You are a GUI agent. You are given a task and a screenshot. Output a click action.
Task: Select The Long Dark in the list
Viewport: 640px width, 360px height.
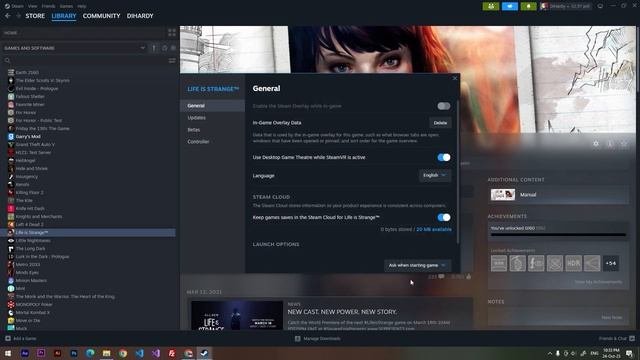click(30, 249)
